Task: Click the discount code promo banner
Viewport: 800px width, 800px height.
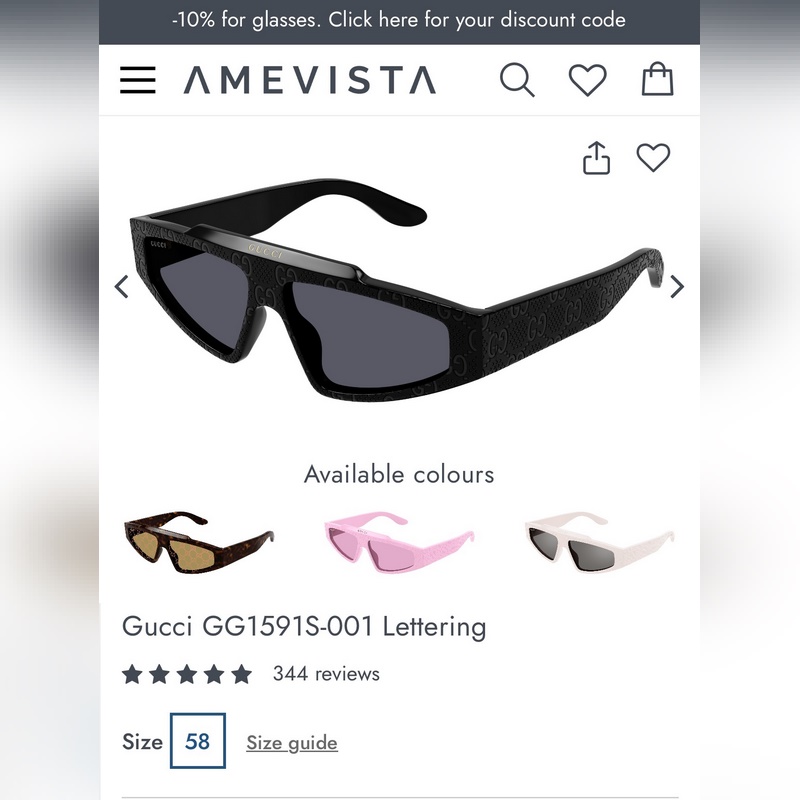Action: coord(399,21)
